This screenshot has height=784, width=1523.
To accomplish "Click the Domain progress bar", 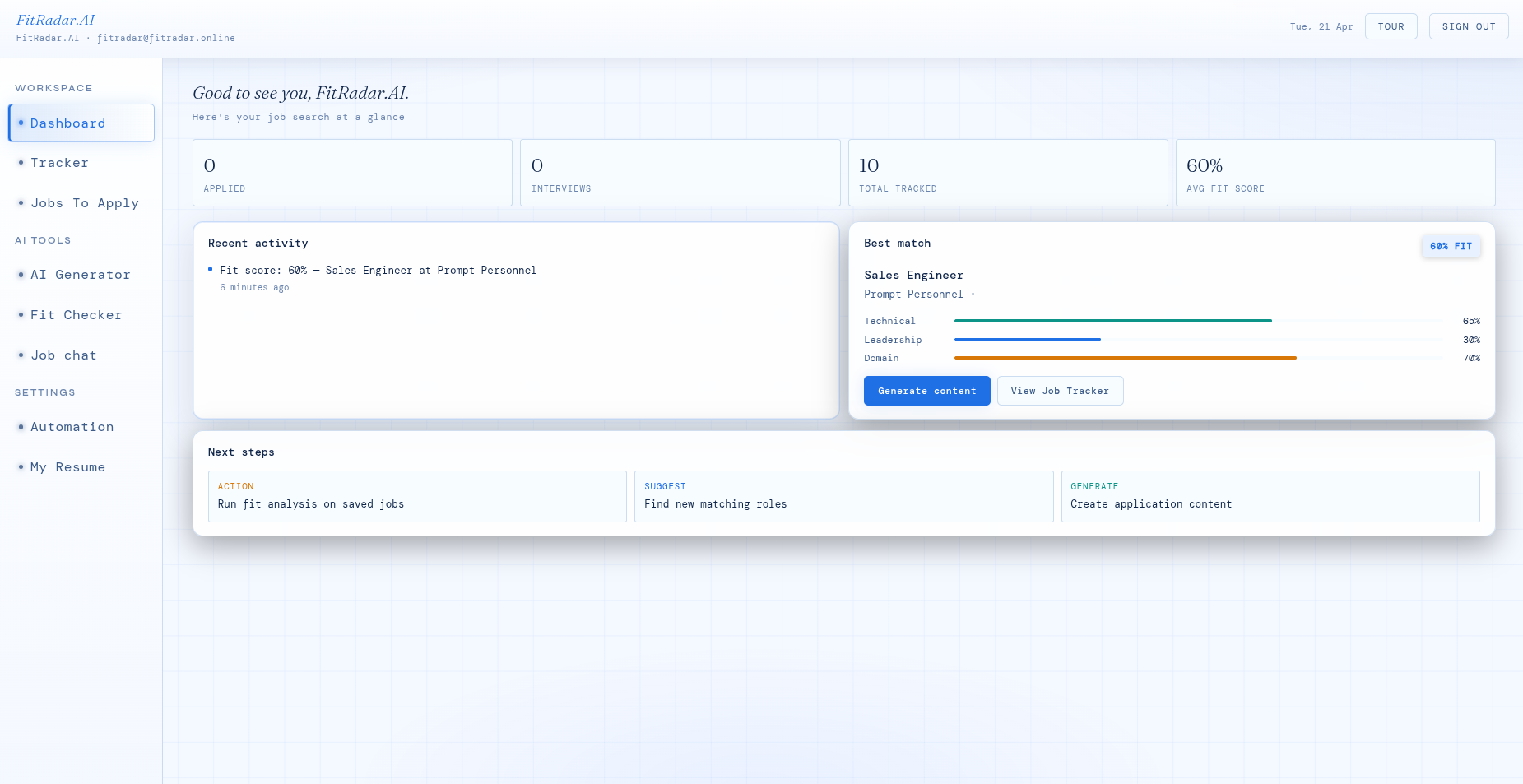I will click(1198, 358).
